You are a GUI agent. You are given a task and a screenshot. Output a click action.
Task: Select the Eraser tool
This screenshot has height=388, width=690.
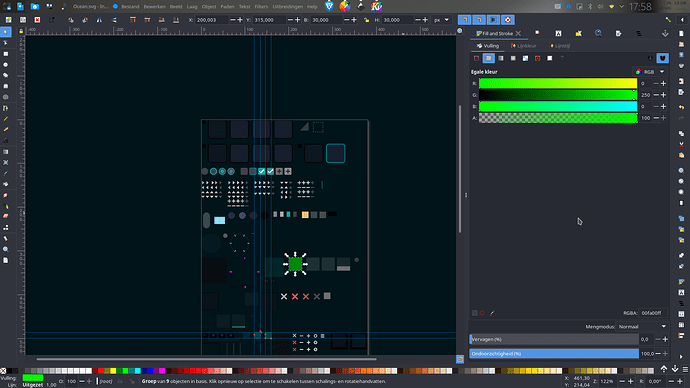click(5, 216)
